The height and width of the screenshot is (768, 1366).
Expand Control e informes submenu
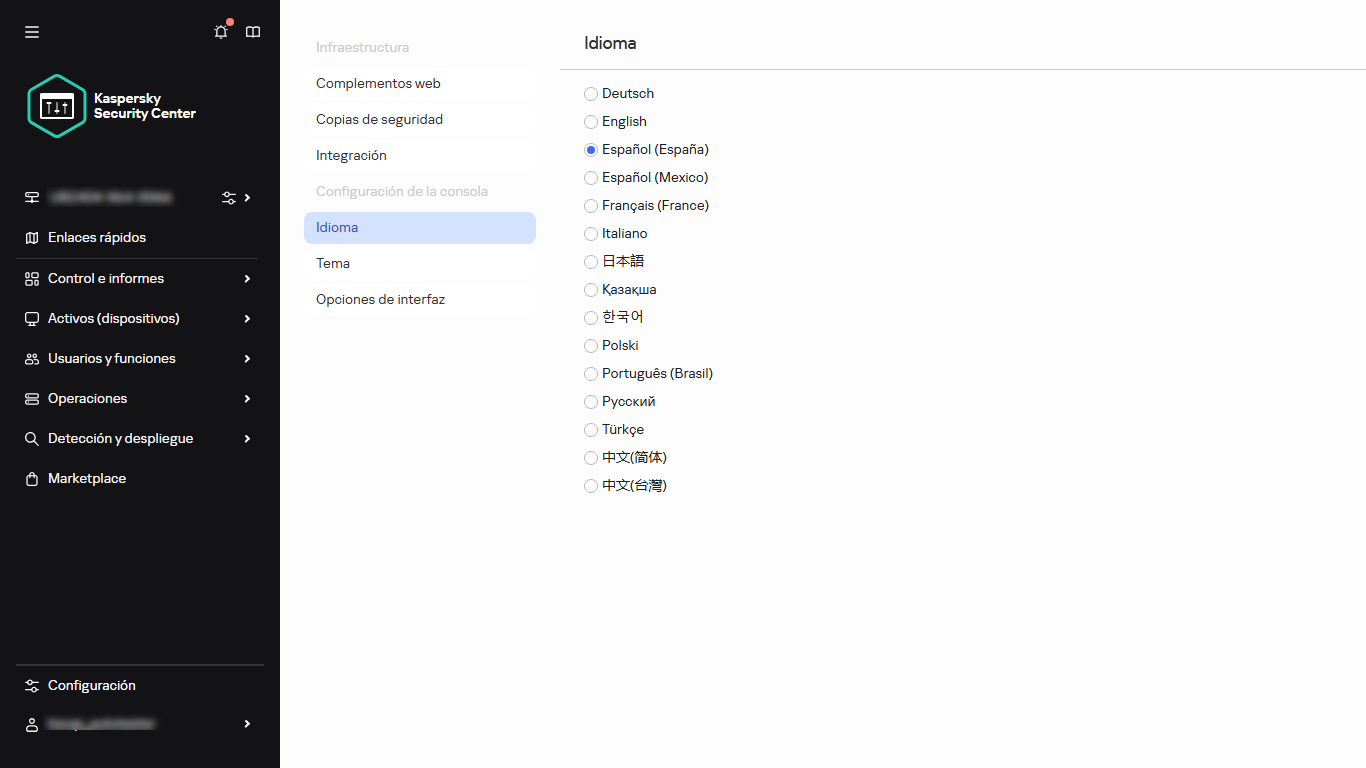point(247,279)
